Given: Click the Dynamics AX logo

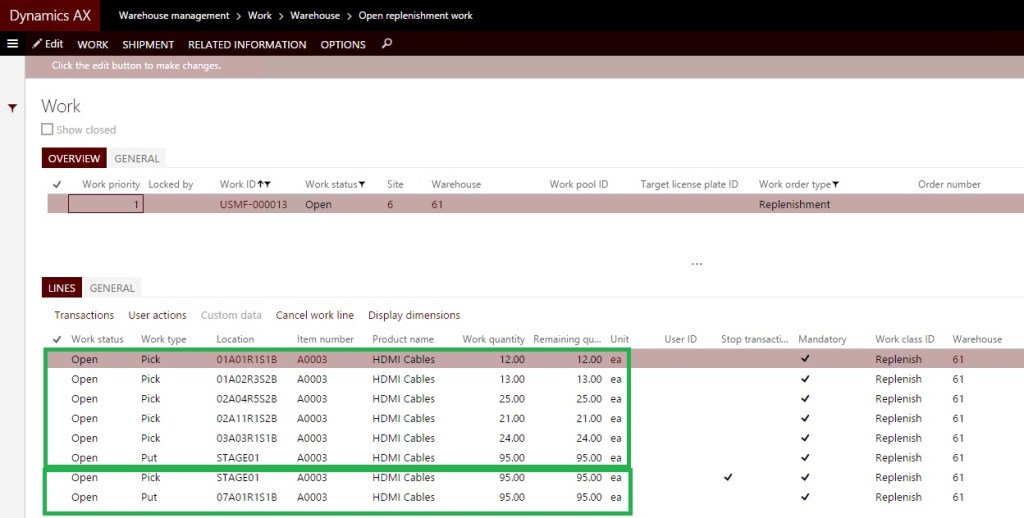Looking at the screenshot, I should [x=48, y=15].
